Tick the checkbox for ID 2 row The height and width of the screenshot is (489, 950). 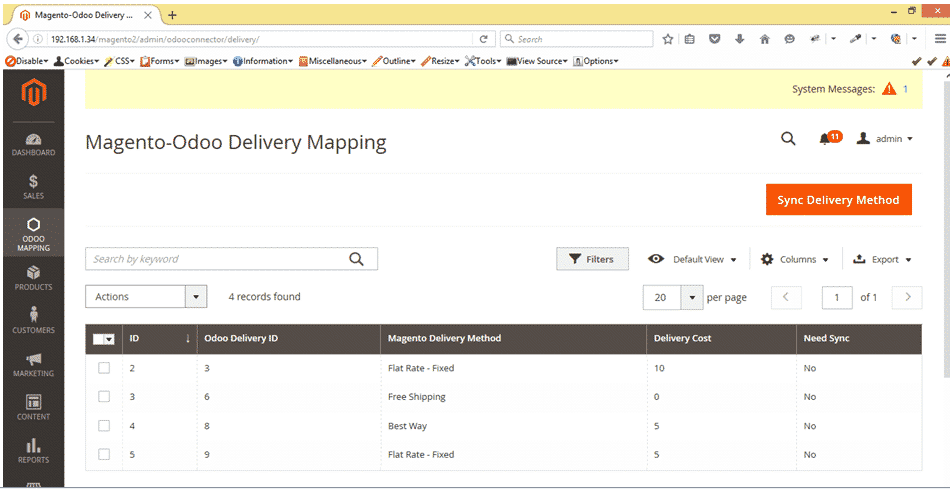click(x=104, y=368)
